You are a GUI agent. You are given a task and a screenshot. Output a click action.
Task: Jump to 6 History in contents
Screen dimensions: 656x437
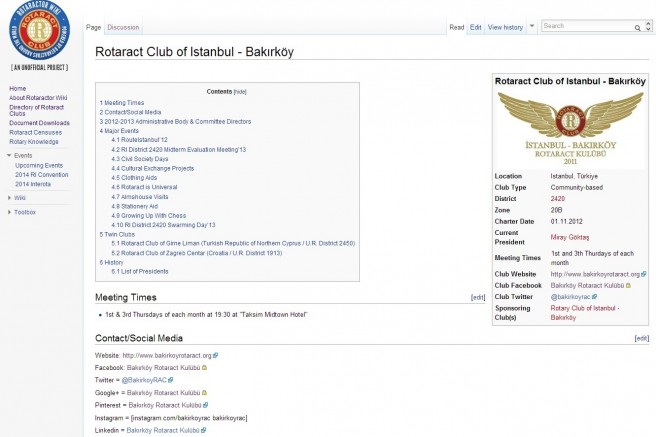point(111,263)
